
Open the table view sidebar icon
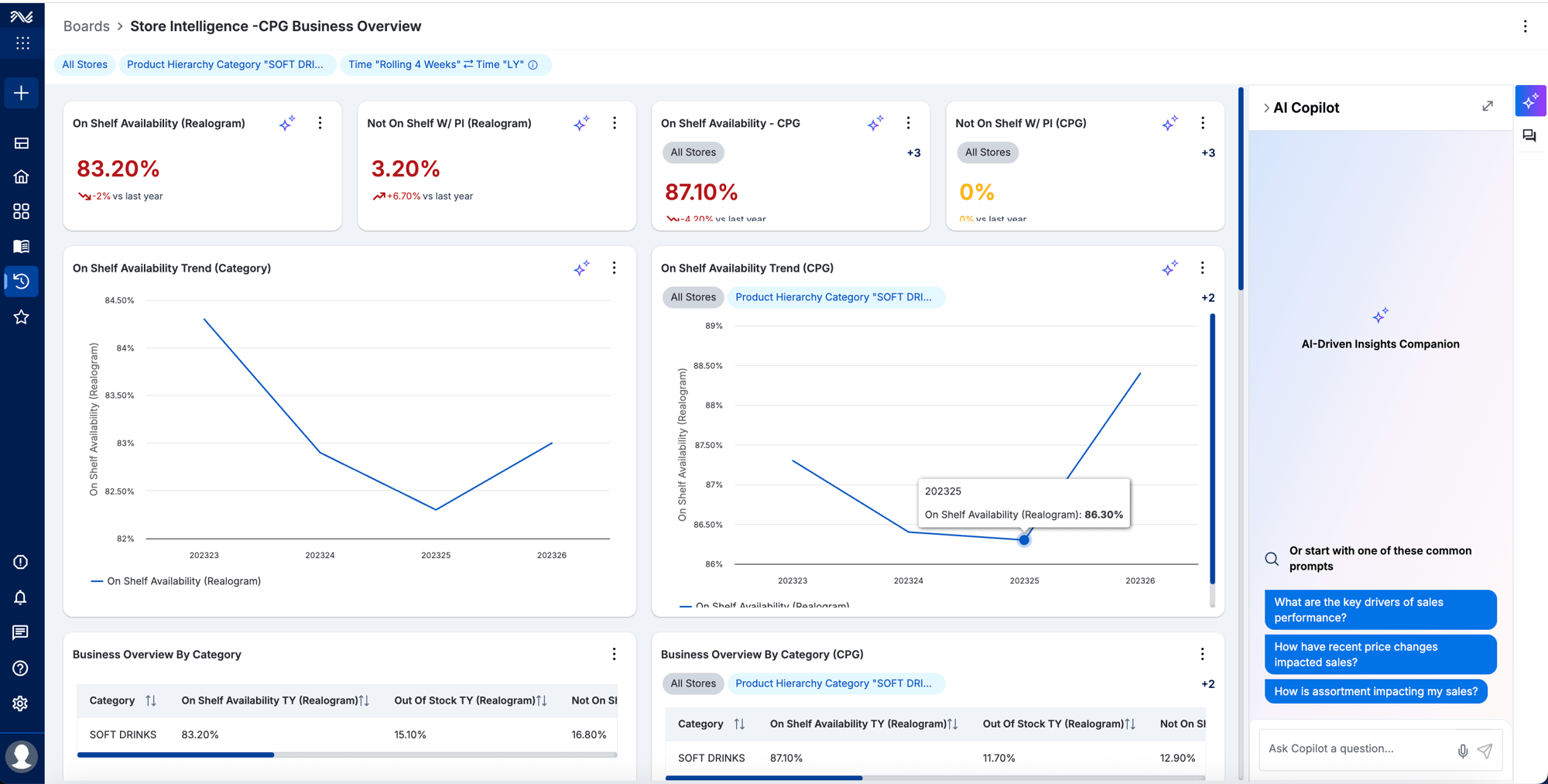[22, 143]
